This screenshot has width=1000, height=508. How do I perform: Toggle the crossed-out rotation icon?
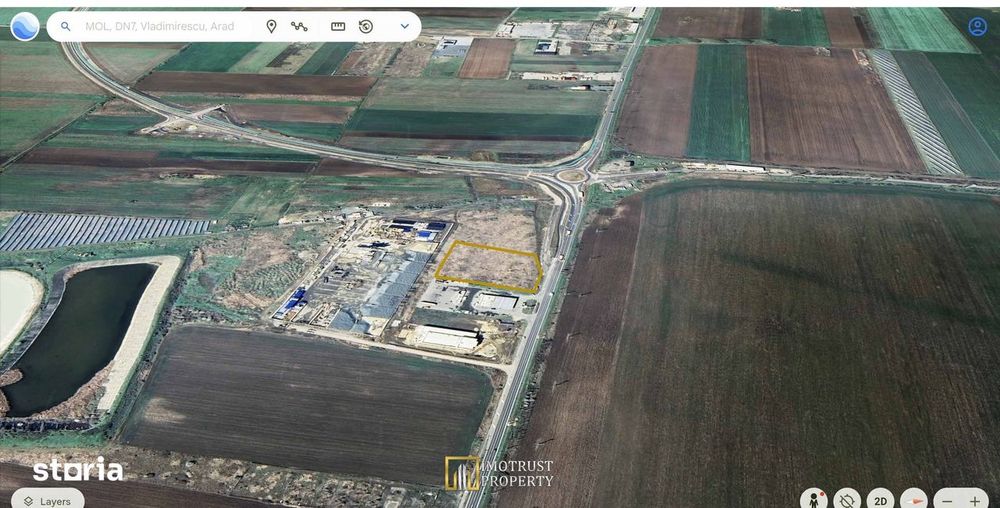[847, 500]
